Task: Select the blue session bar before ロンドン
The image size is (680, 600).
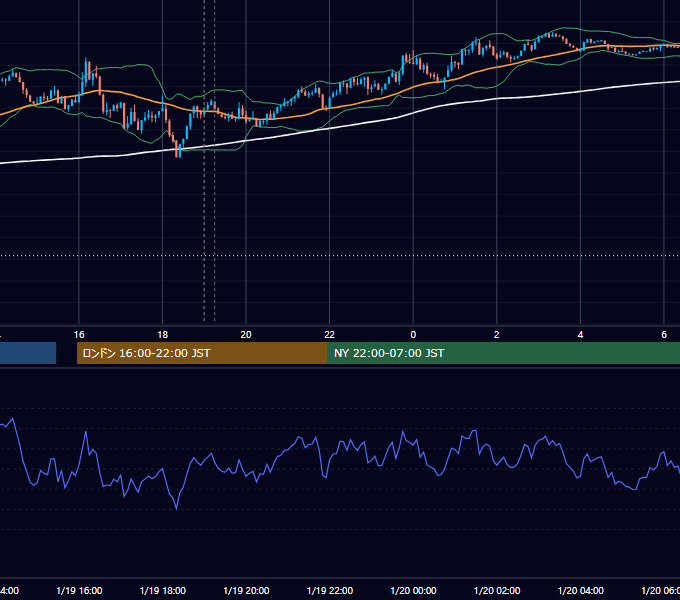Action: point(28,353)
